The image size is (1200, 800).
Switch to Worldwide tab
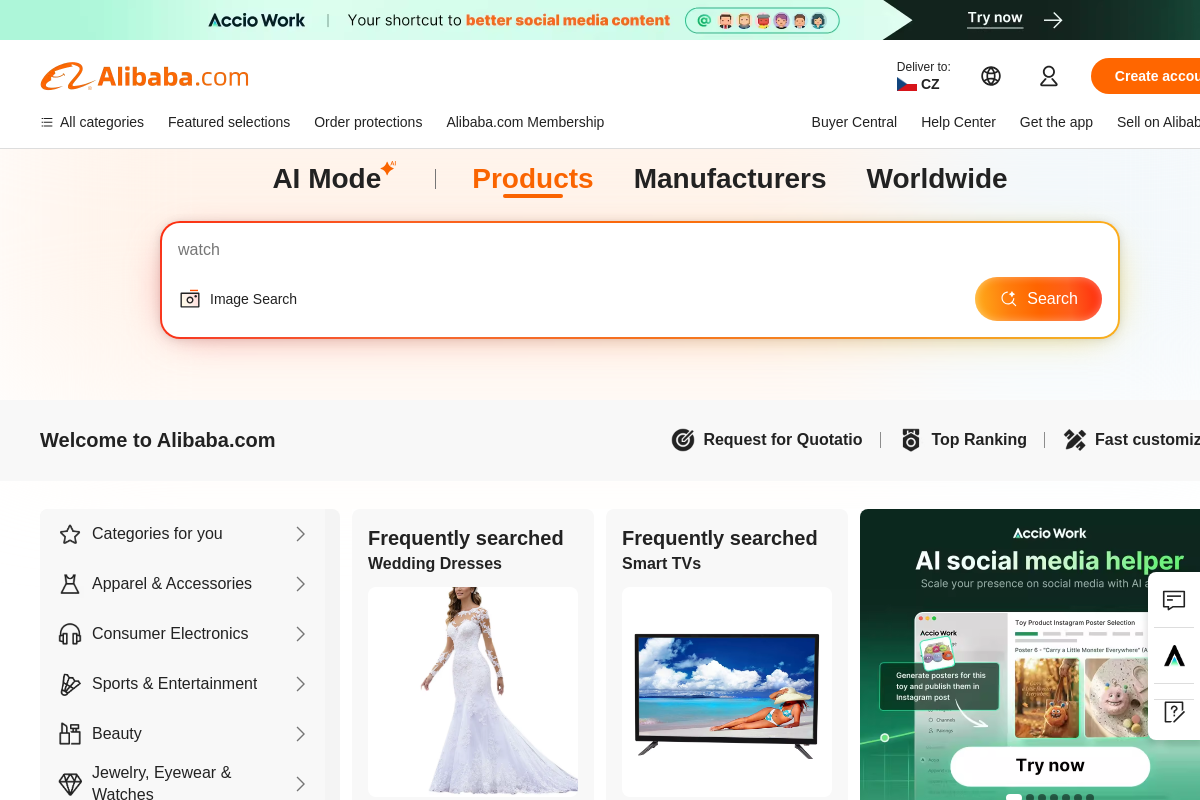(937, 178)
